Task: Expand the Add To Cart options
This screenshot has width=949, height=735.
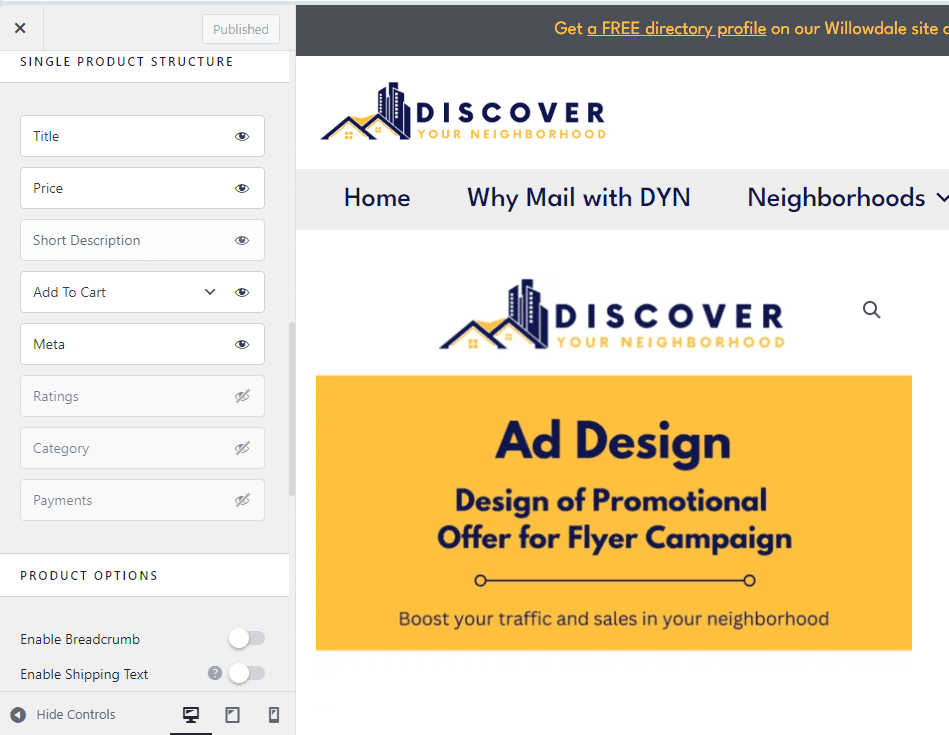Action: pyautogui.click(x=210, y=292)
